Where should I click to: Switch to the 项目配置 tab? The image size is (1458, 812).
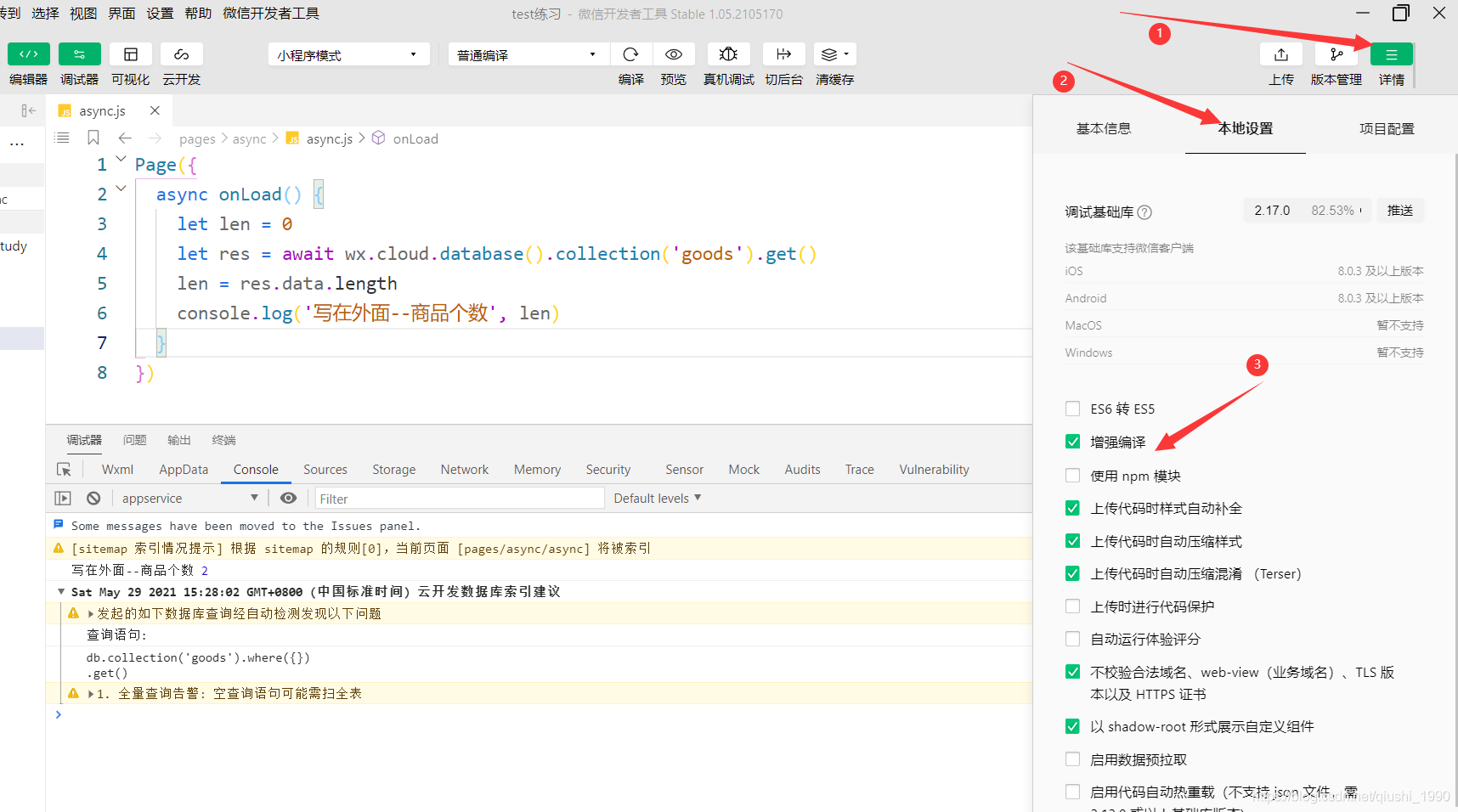1387,128
